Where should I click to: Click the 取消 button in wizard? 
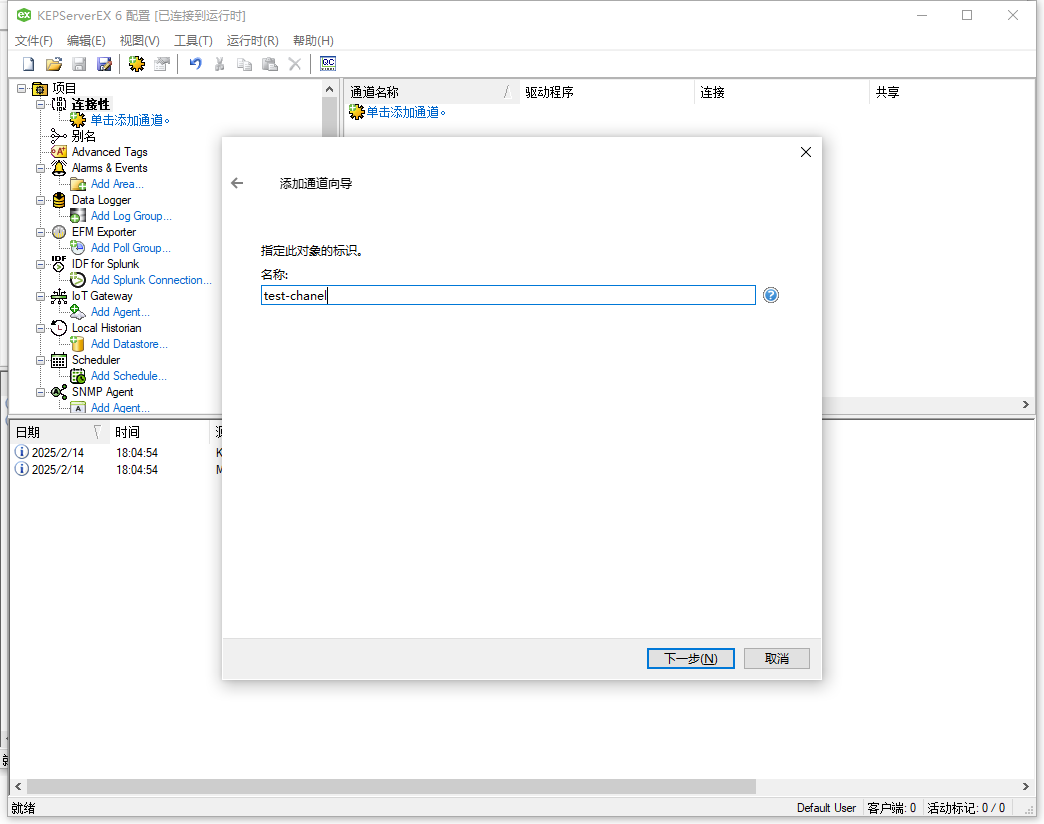pos(776,658)
